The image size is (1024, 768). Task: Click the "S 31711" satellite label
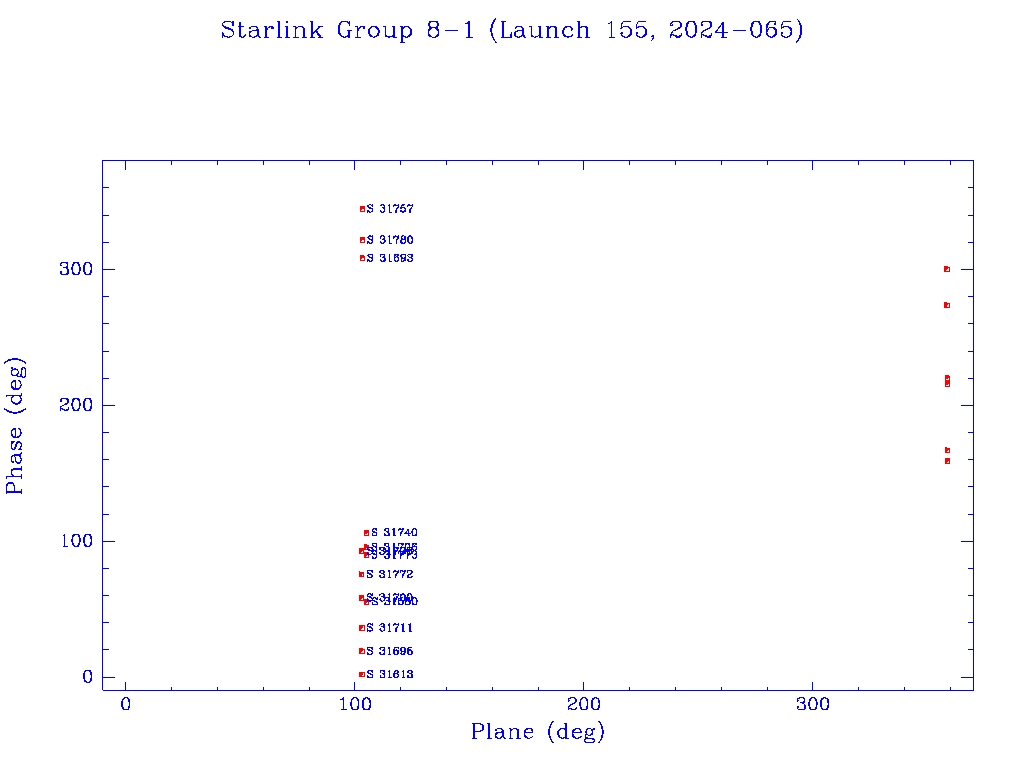point(390,628)
